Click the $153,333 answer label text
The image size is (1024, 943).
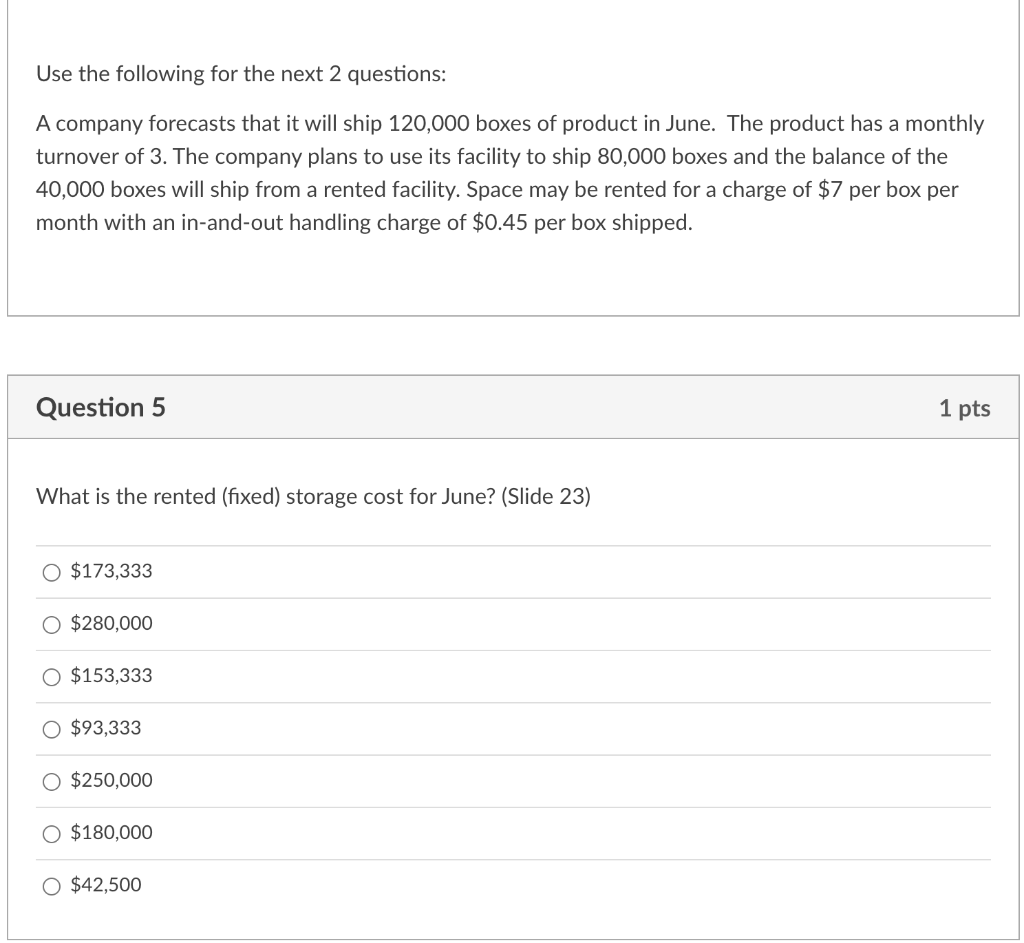click(x=110, y=677)
